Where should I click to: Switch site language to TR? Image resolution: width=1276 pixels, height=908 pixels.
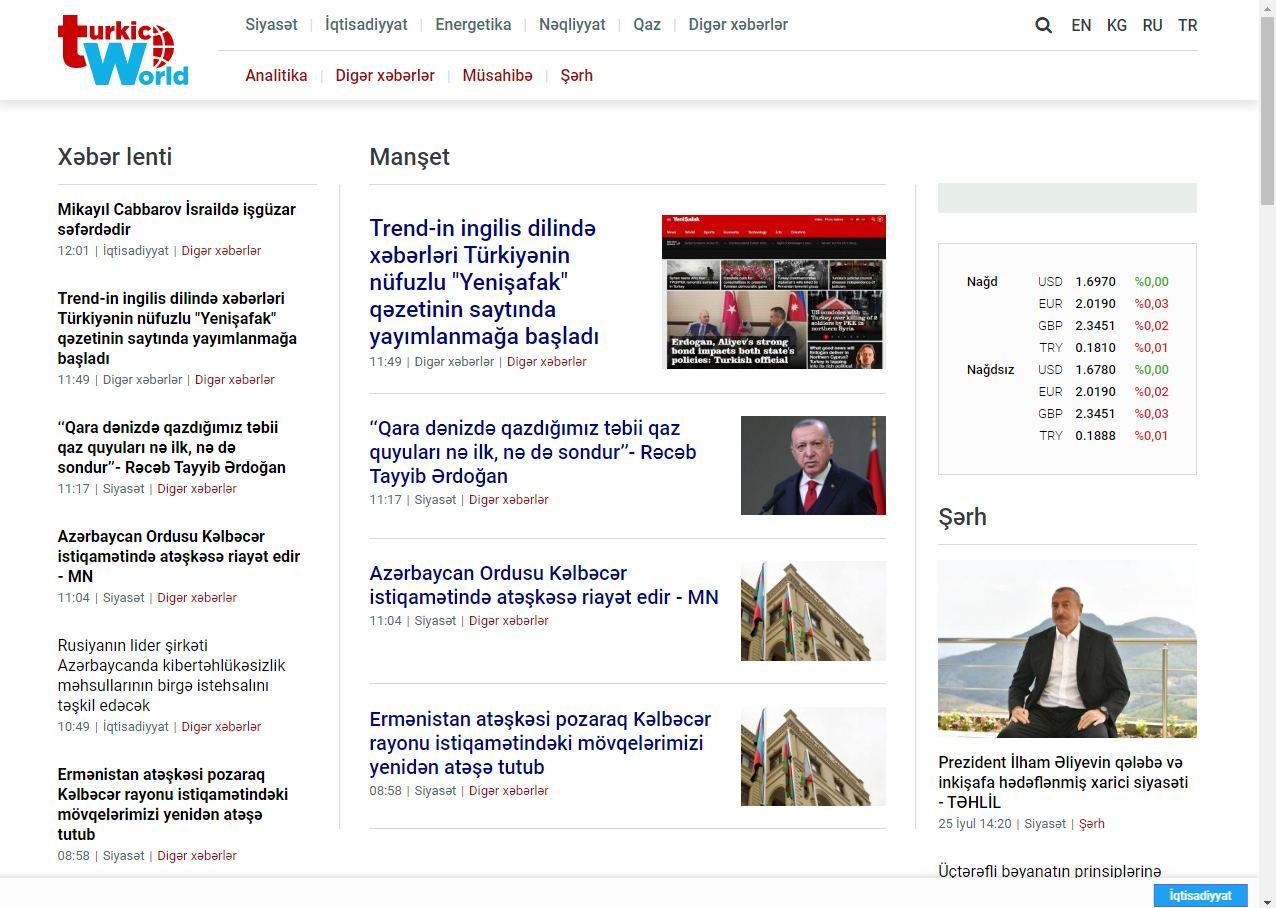pyautogui.click(x=1187, y=25)
